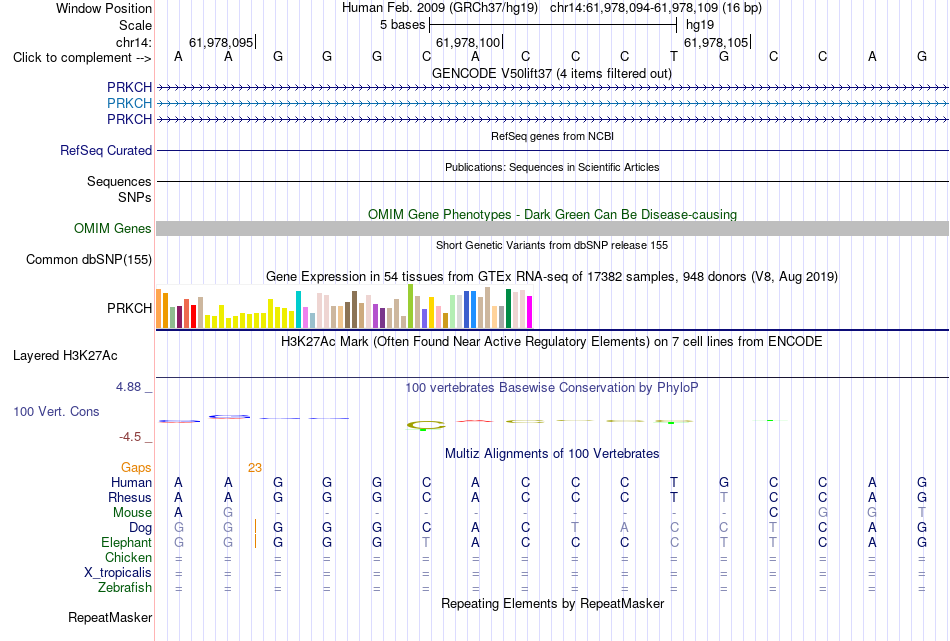Open 'RefSeq genes from NCBI' track title
The height and width of the screenshot is (641, 950).
pos(552,136)
